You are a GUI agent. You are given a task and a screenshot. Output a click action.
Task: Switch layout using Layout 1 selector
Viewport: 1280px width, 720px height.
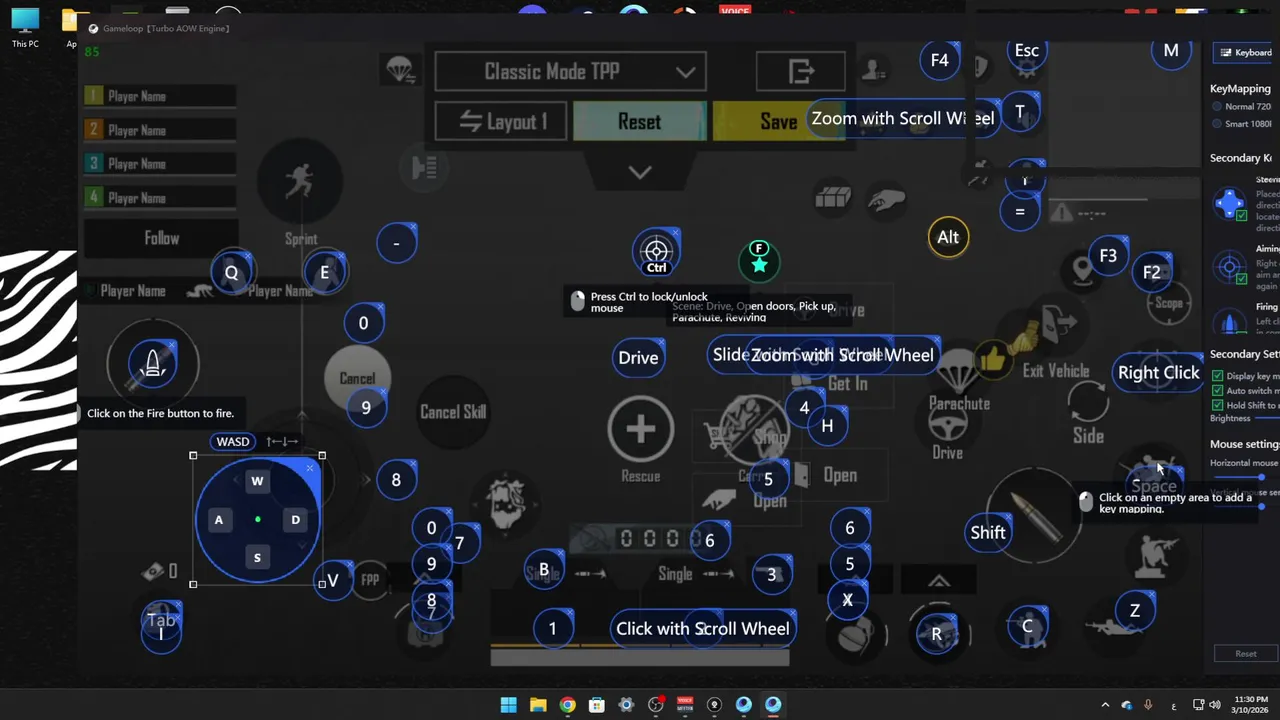click(501, 122)
